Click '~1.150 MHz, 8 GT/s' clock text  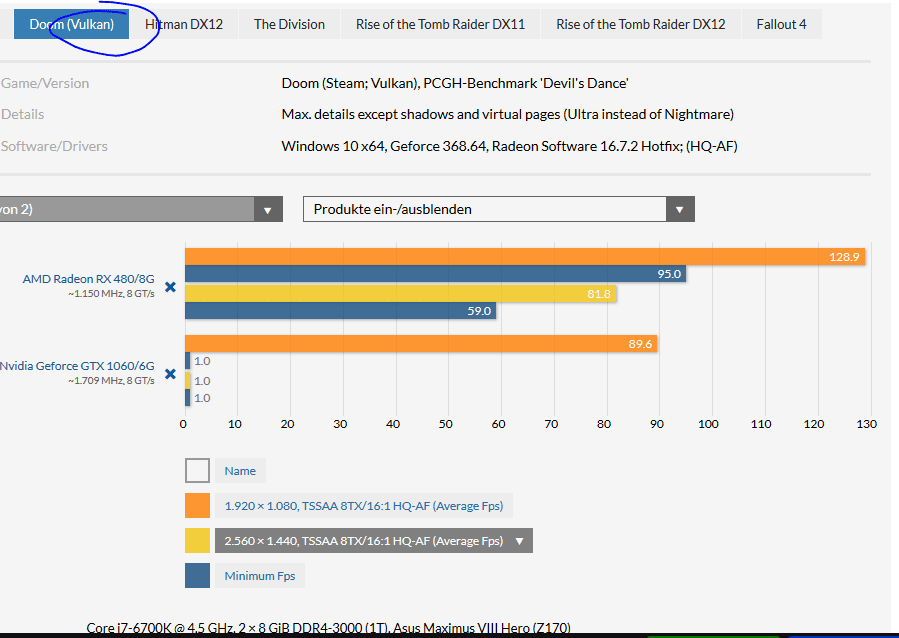tap(111, 293)
